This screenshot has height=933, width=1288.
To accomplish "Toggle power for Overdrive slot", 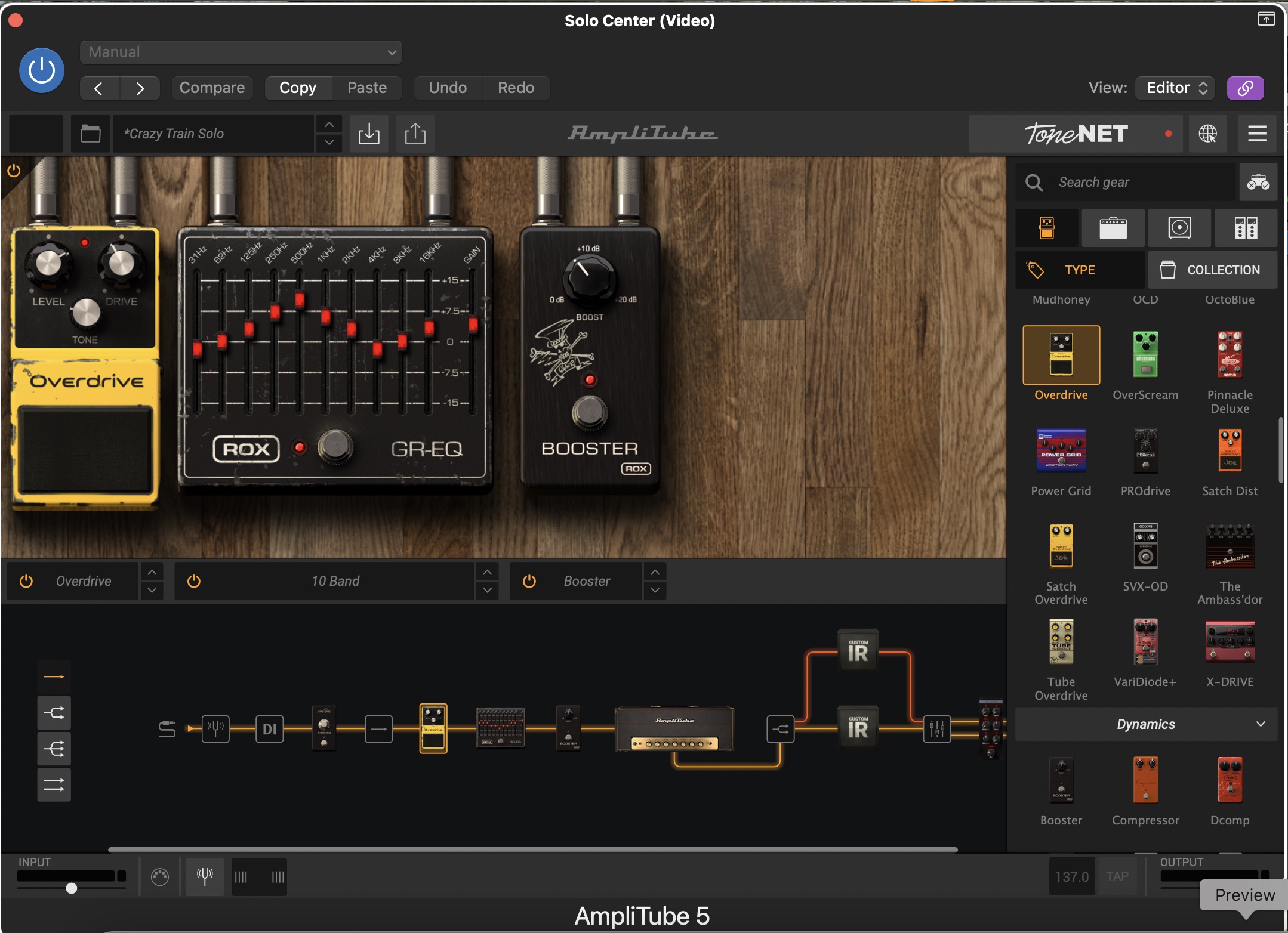I will (26, 581).
